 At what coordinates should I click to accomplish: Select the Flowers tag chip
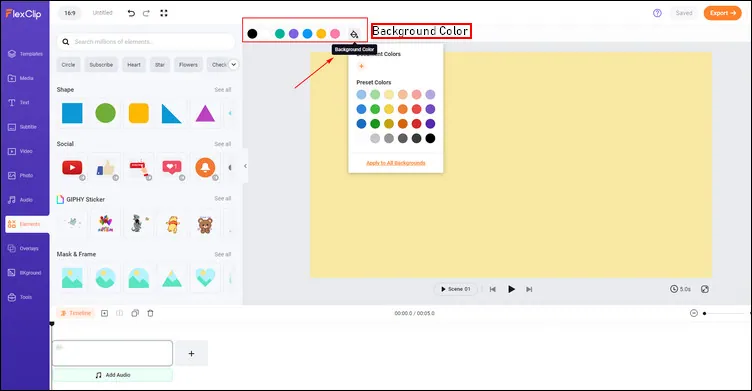pos(188,64)
